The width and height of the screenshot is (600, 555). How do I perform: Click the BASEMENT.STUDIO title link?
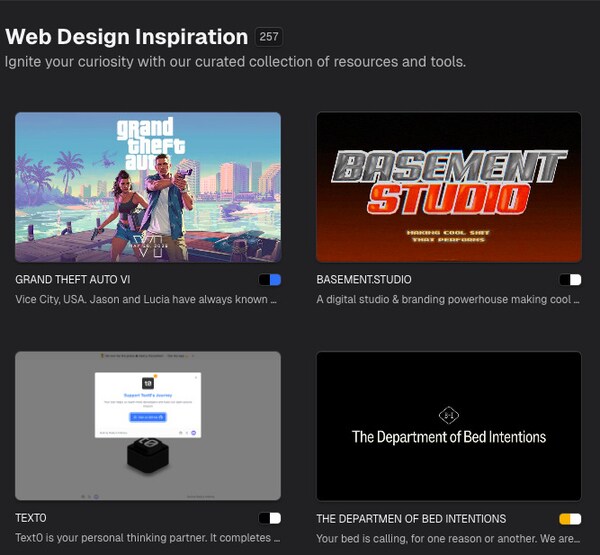[x=363, y=280]
